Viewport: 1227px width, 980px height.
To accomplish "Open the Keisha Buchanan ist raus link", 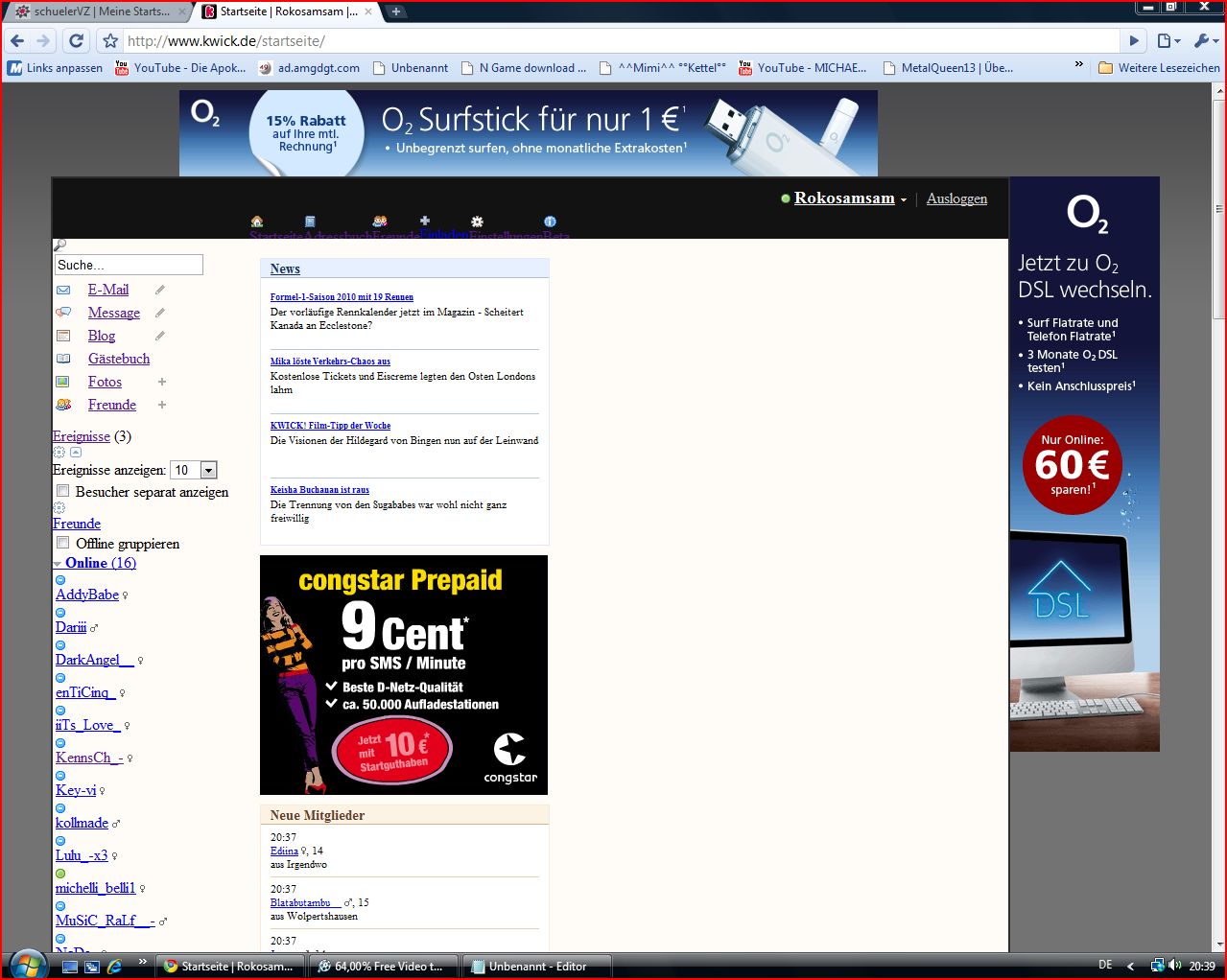I will [319, 490].
